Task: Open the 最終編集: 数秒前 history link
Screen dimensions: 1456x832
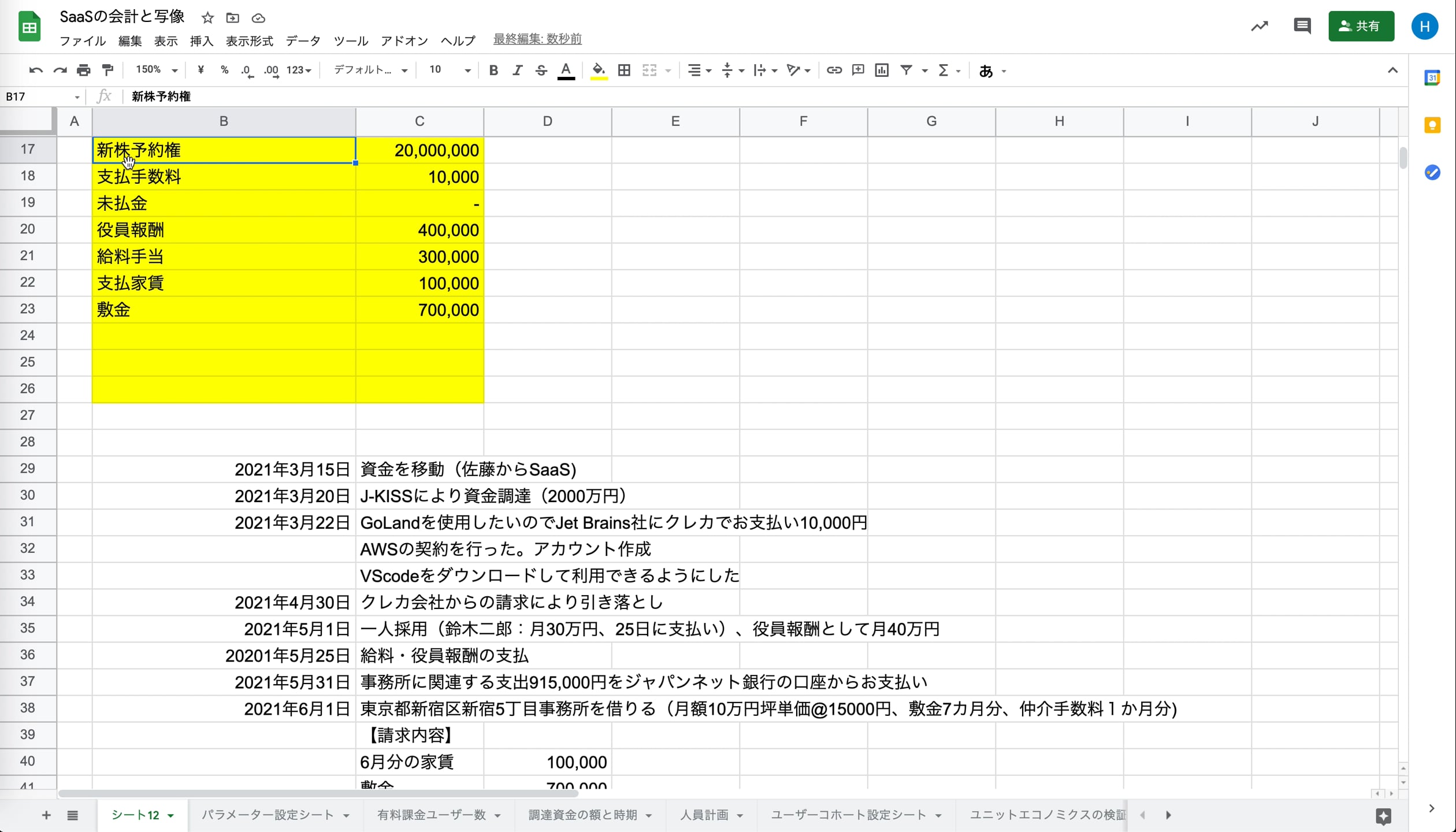Action: [537, 39]
